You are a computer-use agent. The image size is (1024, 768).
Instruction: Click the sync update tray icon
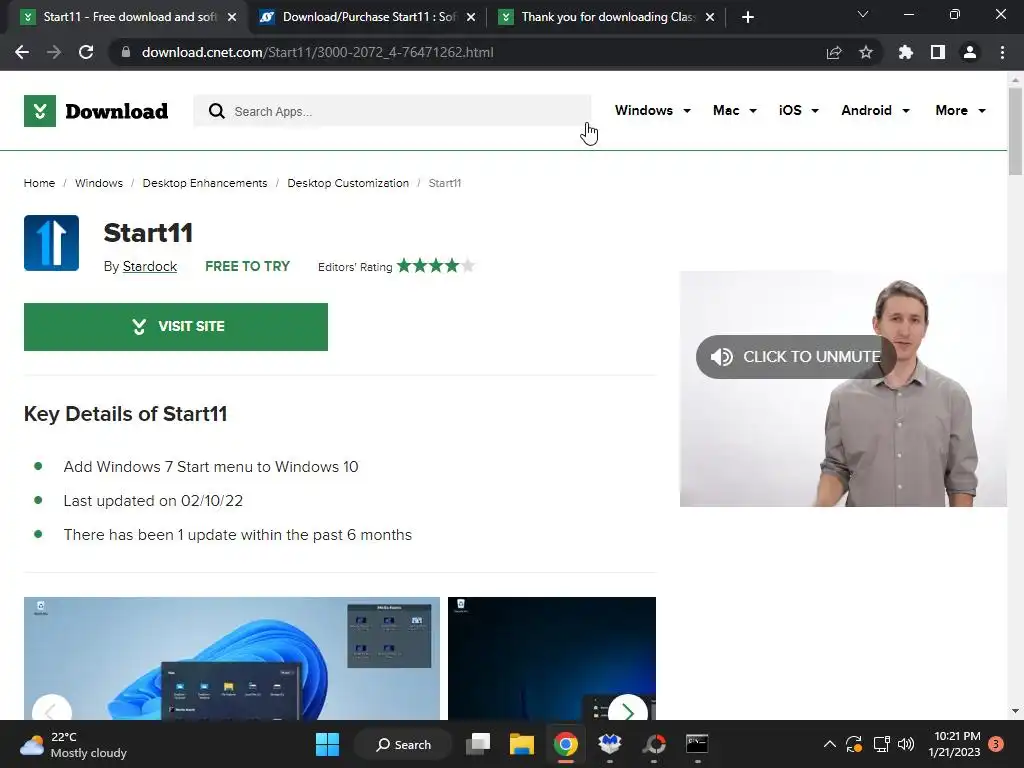[854, 744]
